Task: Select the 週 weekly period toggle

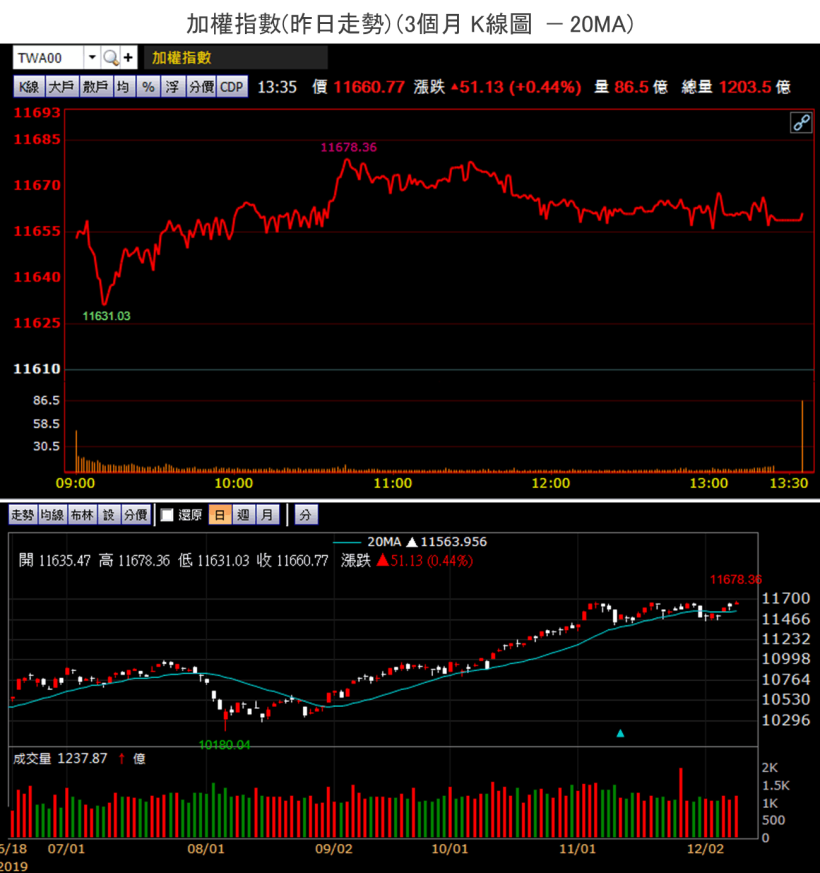Action: [243, 515]
